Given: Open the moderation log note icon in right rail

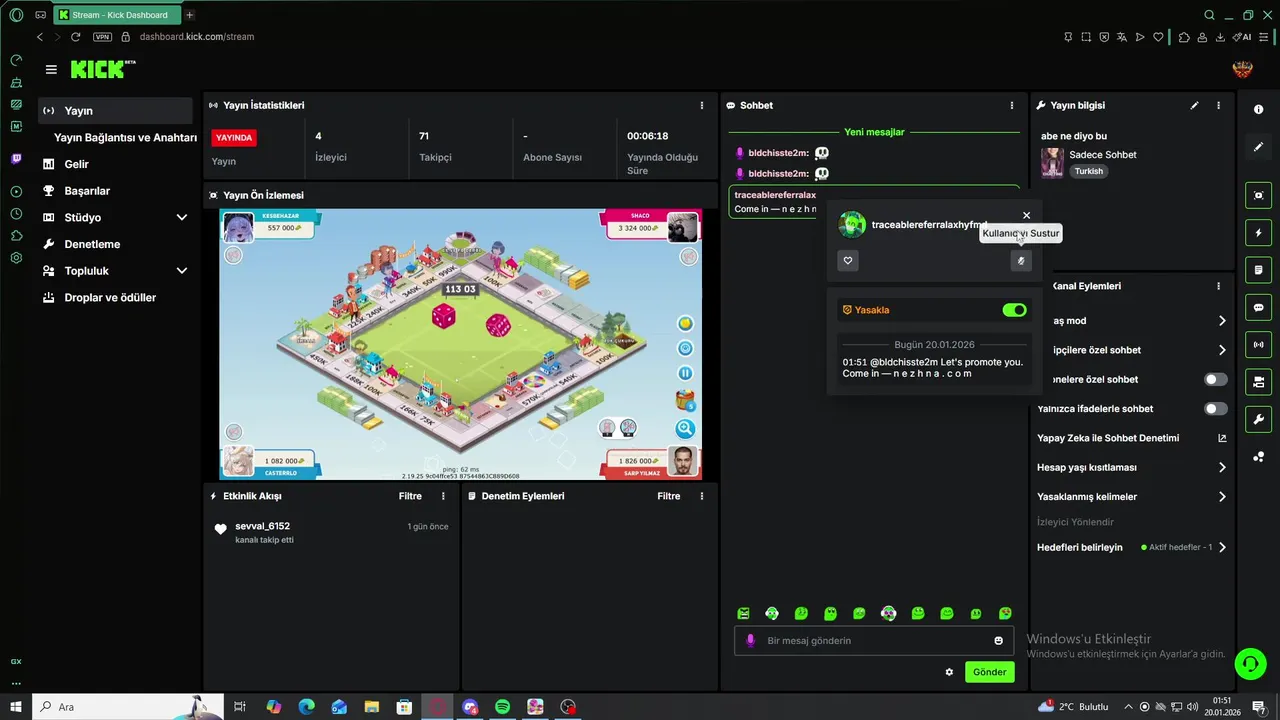Looking at the screenshot, I should 1258,270.
